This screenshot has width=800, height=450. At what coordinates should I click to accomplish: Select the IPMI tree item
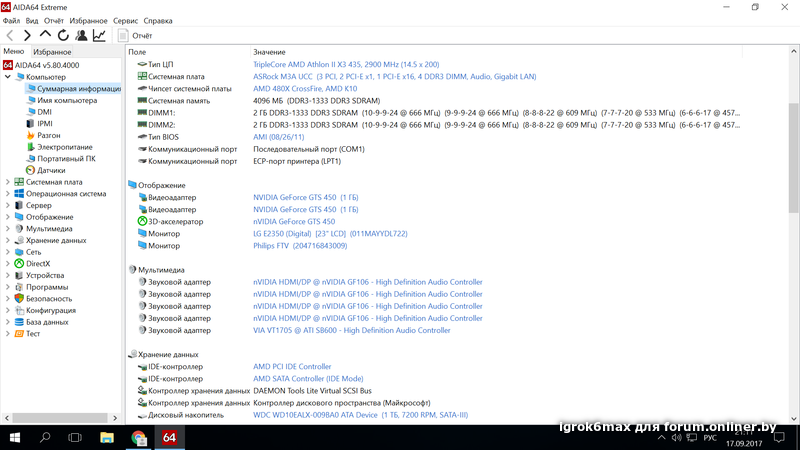[x=44, y=123]
